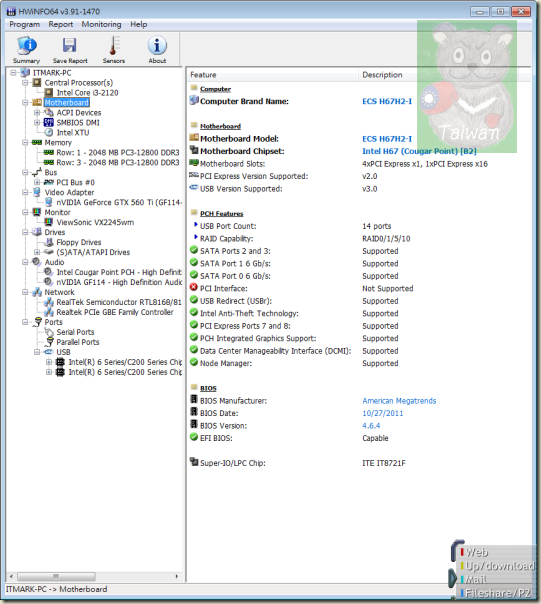541x604 pixels.
Task: Click the SMBIOS DMI icon
Action: coord(49,122)
